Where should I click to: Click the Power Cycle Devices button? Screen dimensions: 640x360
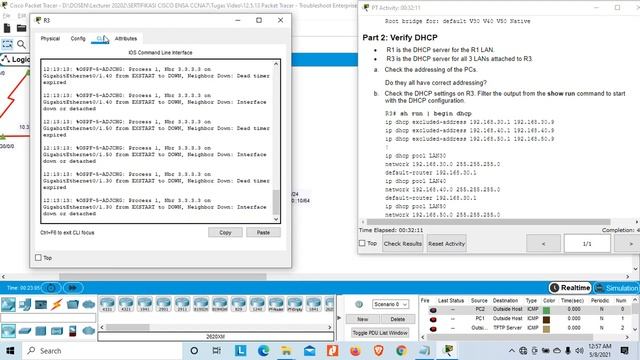(x=51, y=288)
